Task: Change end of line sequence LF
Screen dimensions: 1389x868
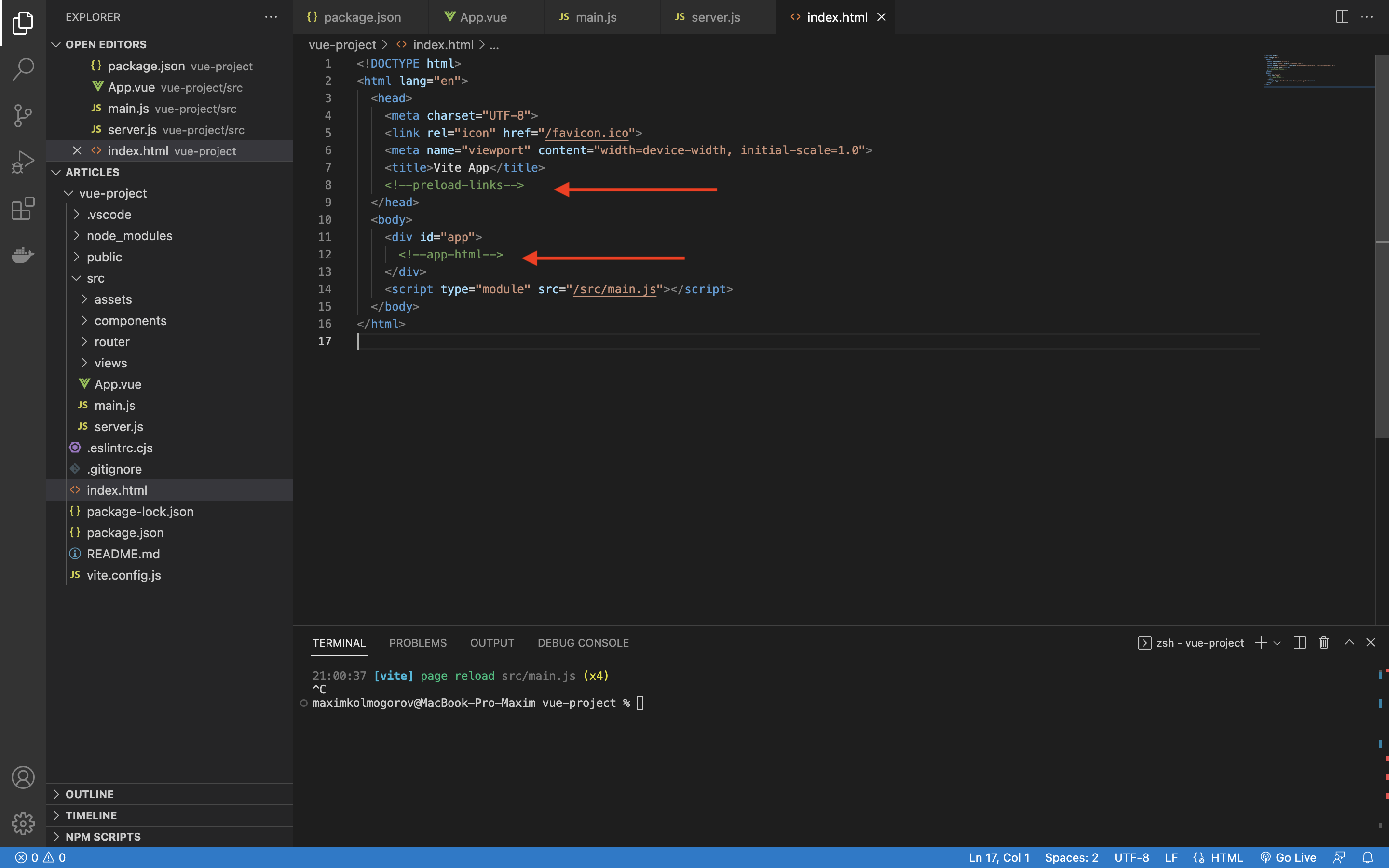Action: pos(1171,858)
